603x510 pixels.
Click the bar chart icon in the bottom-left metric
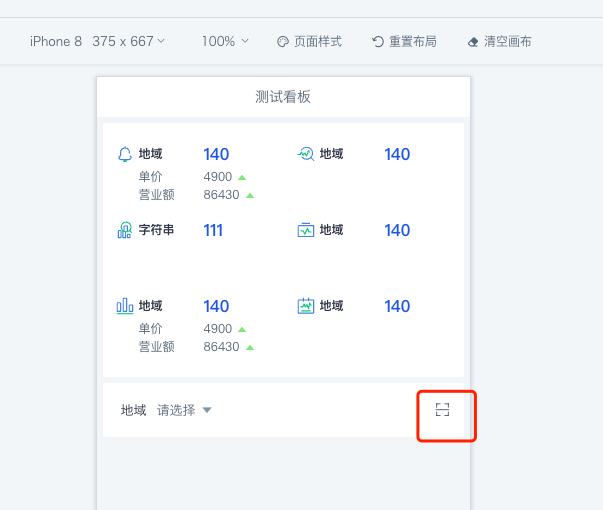pyautogui.click(x=125, y=306)
